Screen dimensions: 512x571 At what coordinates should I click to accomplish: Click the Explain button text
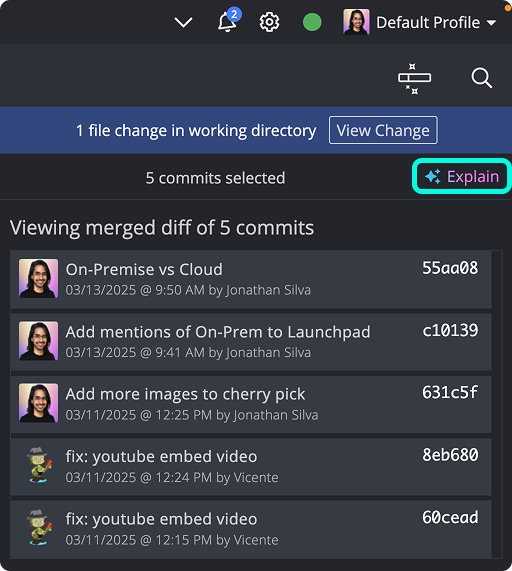tap(473, 177)
